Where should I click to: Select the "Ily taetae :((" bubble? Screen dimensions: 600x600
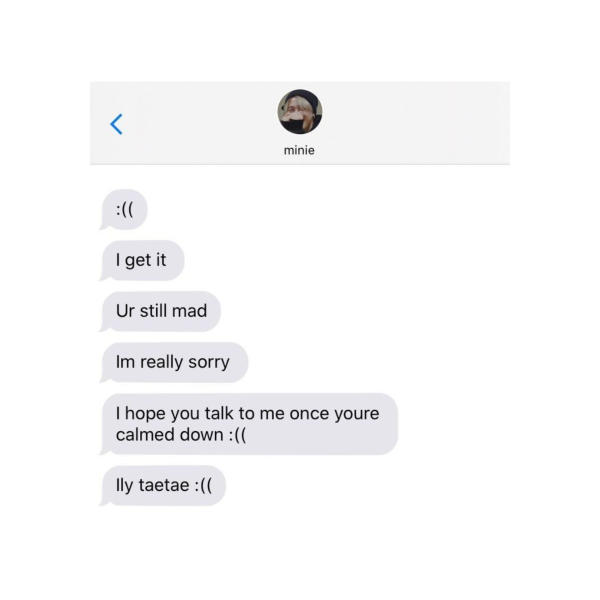[x=163, y=486]
